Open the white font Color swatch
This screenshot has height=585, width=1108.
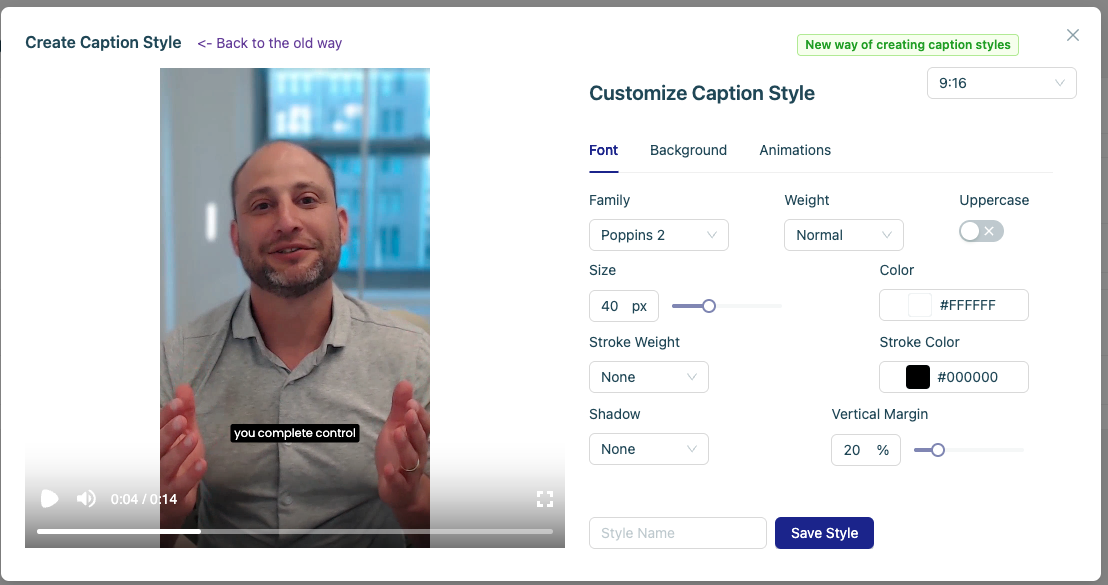(x=919, y=305)
